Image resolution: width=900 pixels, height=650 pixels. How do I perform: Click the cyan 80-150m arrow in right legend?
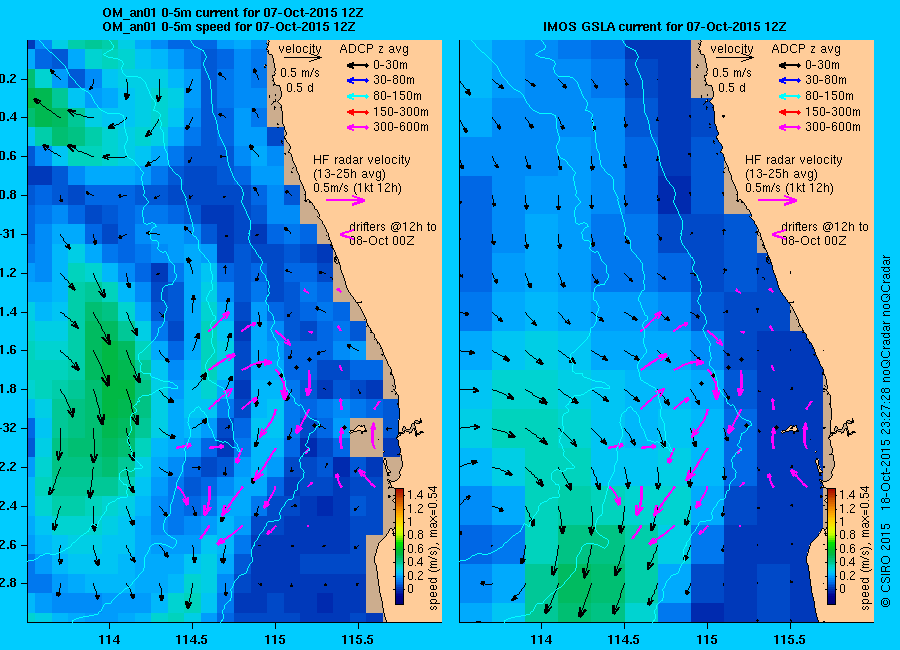click(x=790, y=96)
